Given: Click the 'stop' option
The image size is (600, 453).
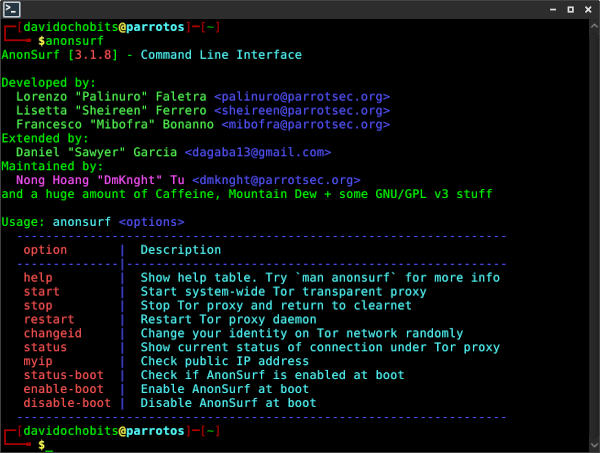Looking at the screenshot, I should click(x=38, y=305).
